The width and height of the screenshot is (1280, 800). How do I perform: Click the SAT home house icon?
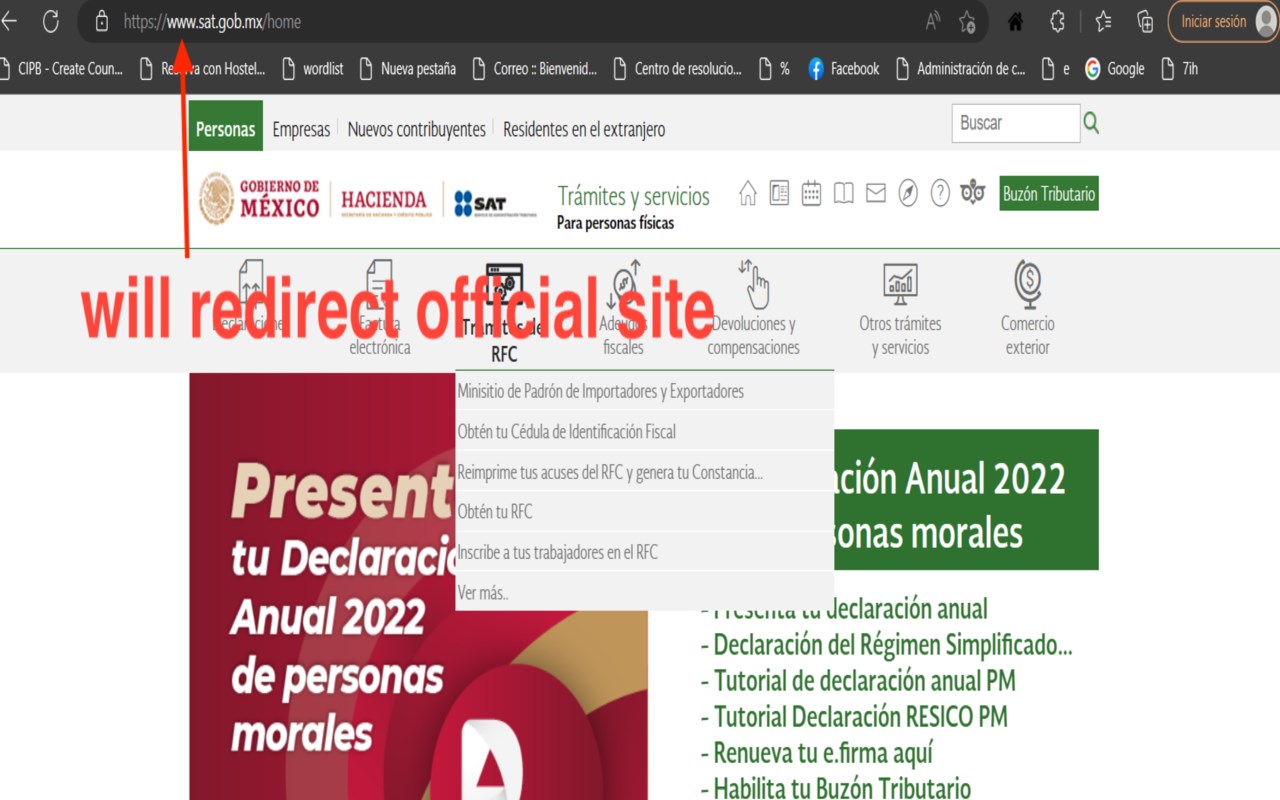pyautogui.click(x=748, y=193)
